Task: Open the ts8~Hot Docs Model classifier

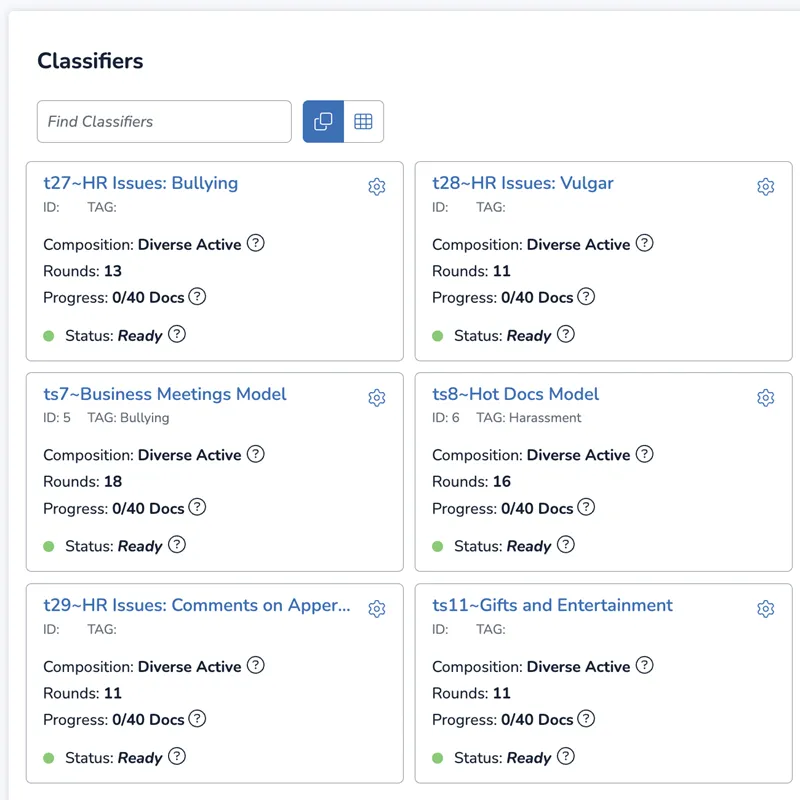Action: [515, 394]
